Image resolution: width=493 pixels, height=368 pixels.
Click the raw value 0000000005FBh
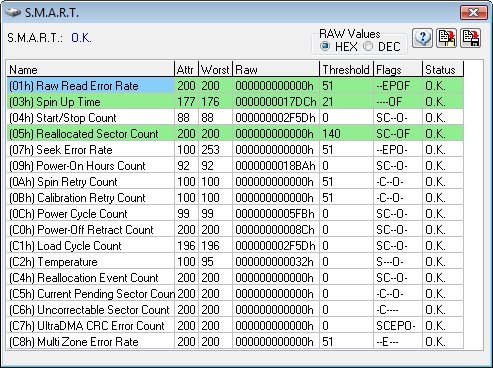tap(275, 214)
